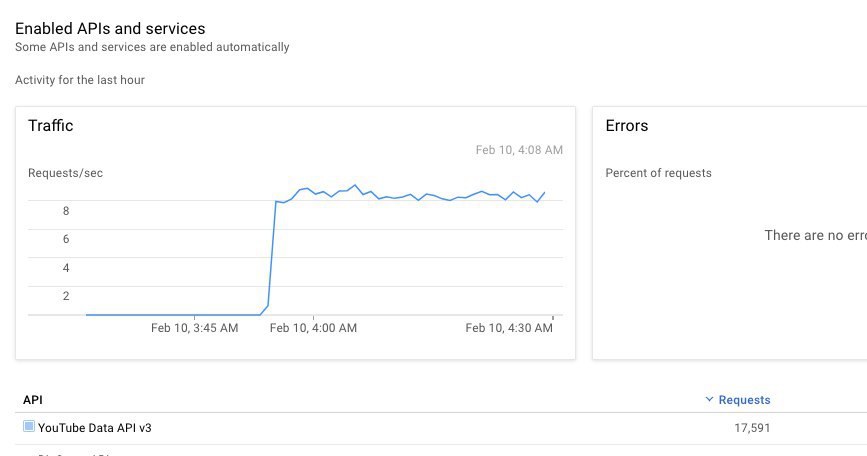Sort table by Requests column
Screen dimensions: 867x456
click(x=744, y=400)
